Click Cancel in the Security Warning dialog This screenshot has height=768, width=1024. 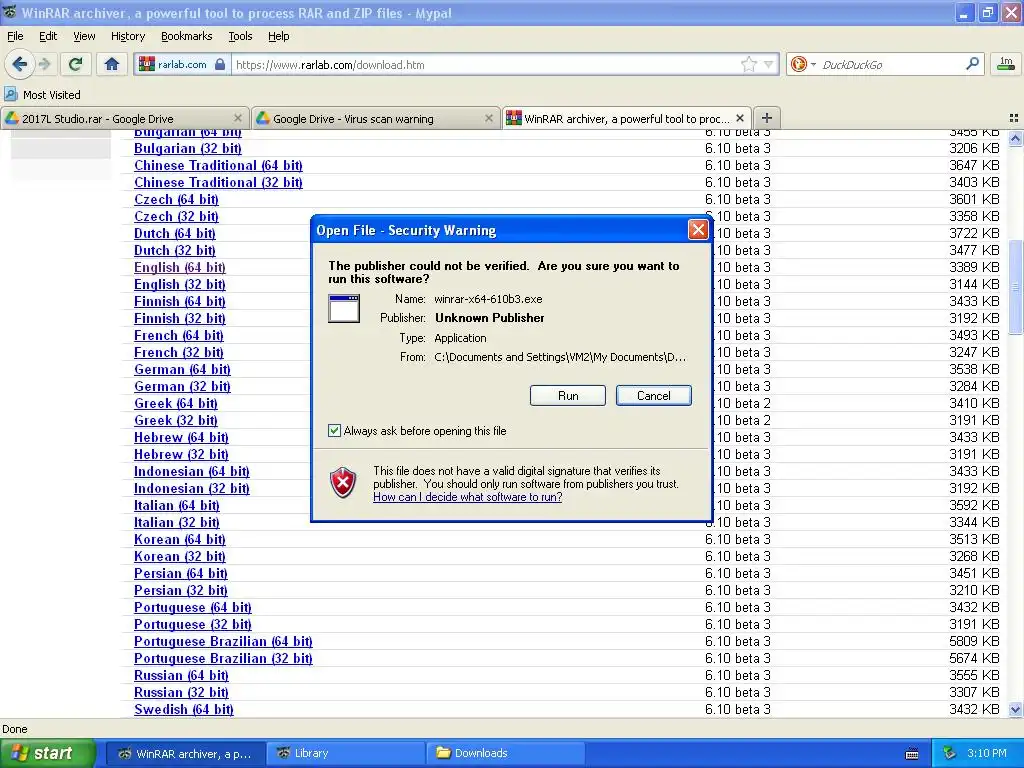tap(653, 396)
